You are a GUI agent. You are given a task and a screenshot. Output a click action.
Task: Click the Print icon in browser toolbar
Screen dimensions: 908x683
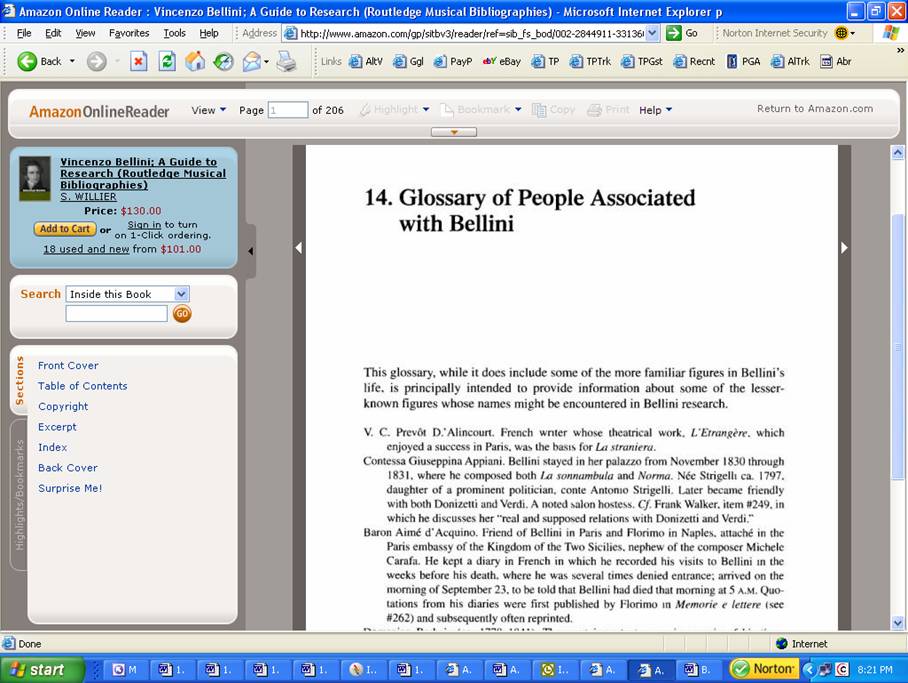coord(286,61)
